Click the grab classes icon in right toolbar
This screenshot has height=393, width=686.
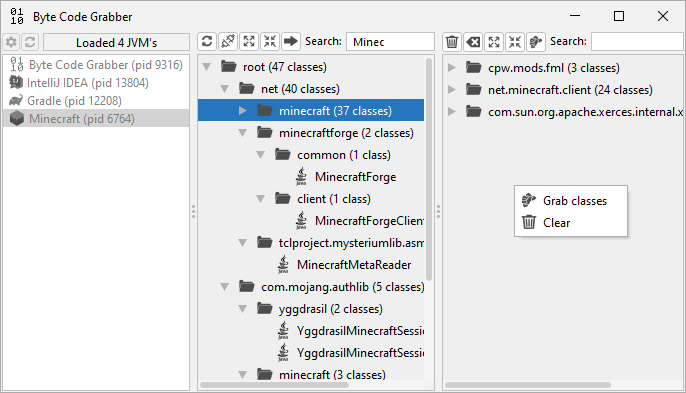pyautogui.click(x=536, y=42)
